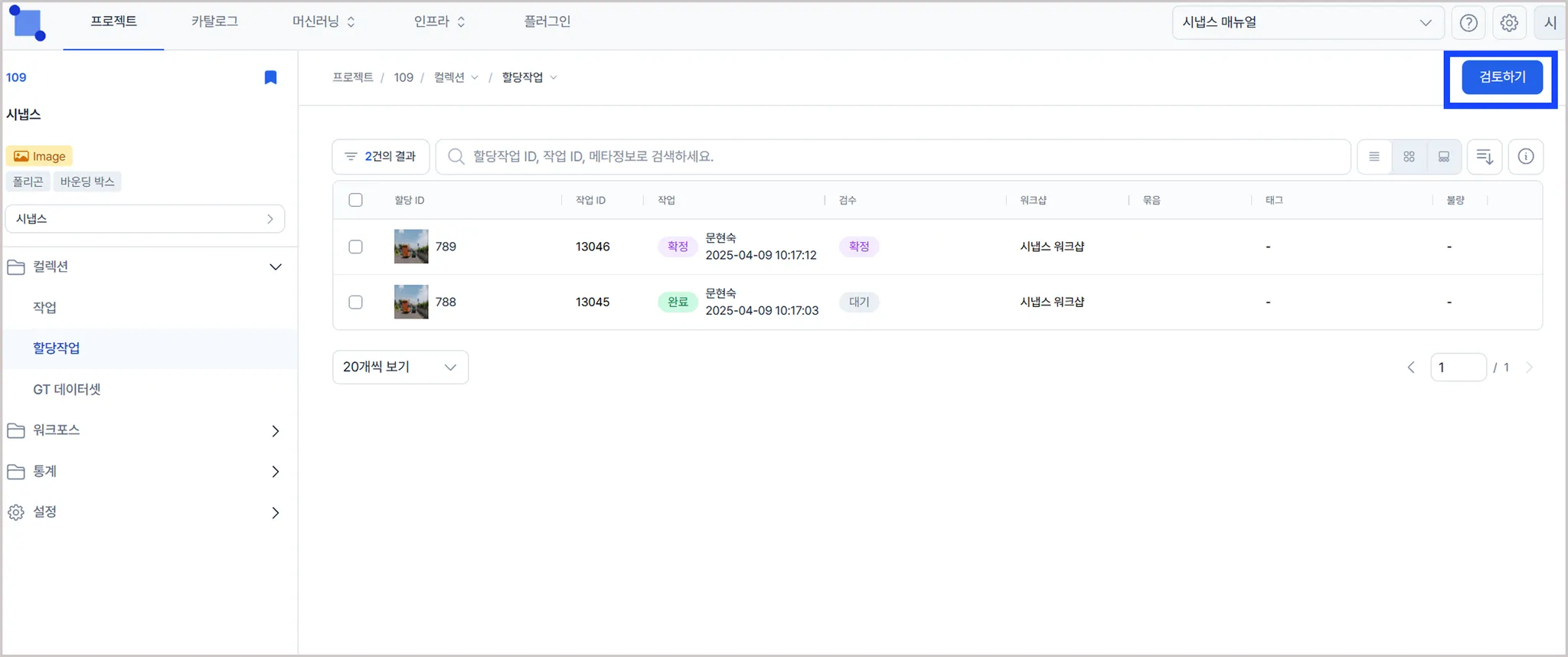Click the info circle icon
Image resolution: width=1568 pixels, height=657 pixels.
[1526, 156]
